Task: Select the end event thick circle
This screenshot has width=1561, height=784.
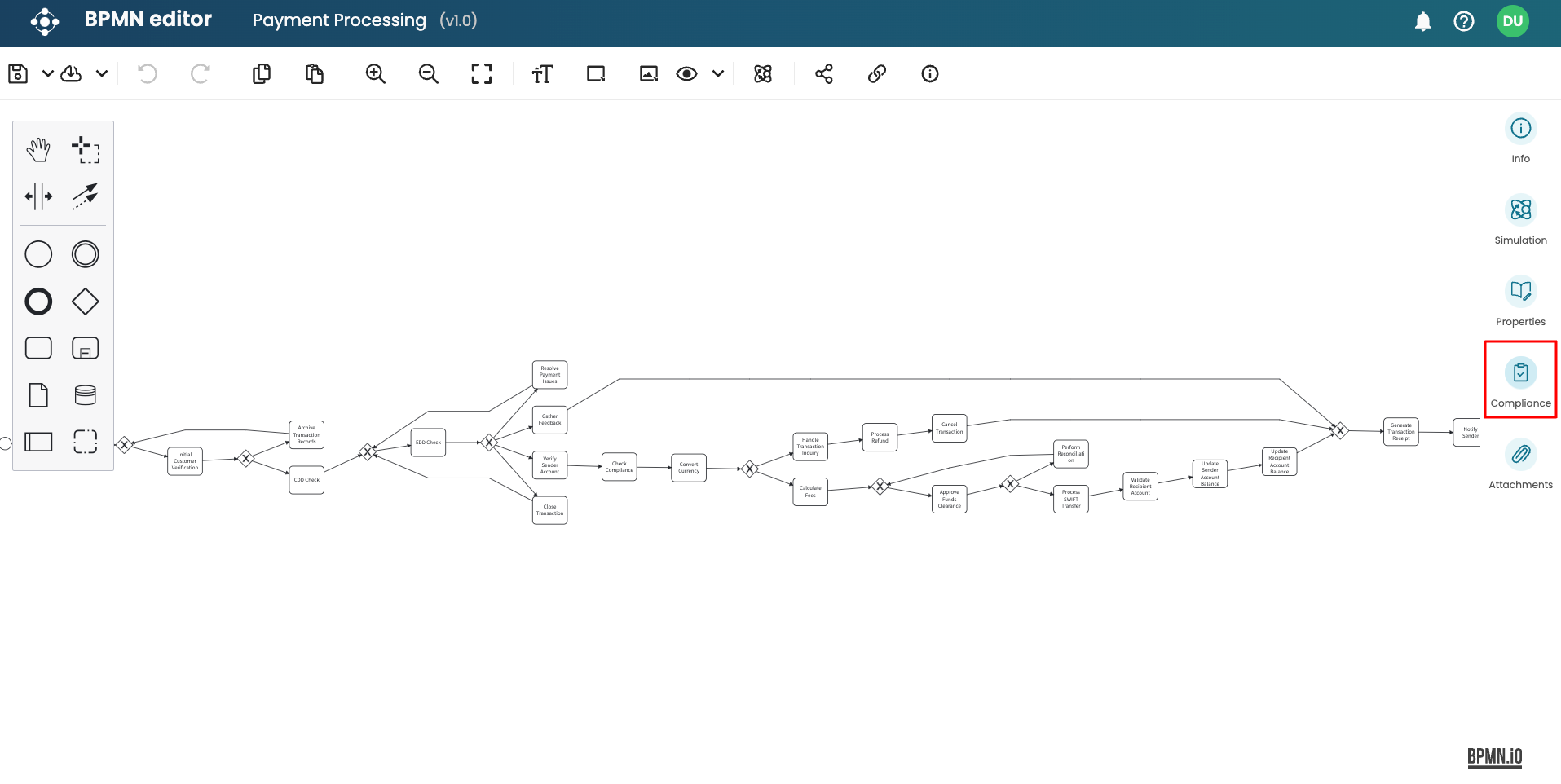Action: (38, 302)
